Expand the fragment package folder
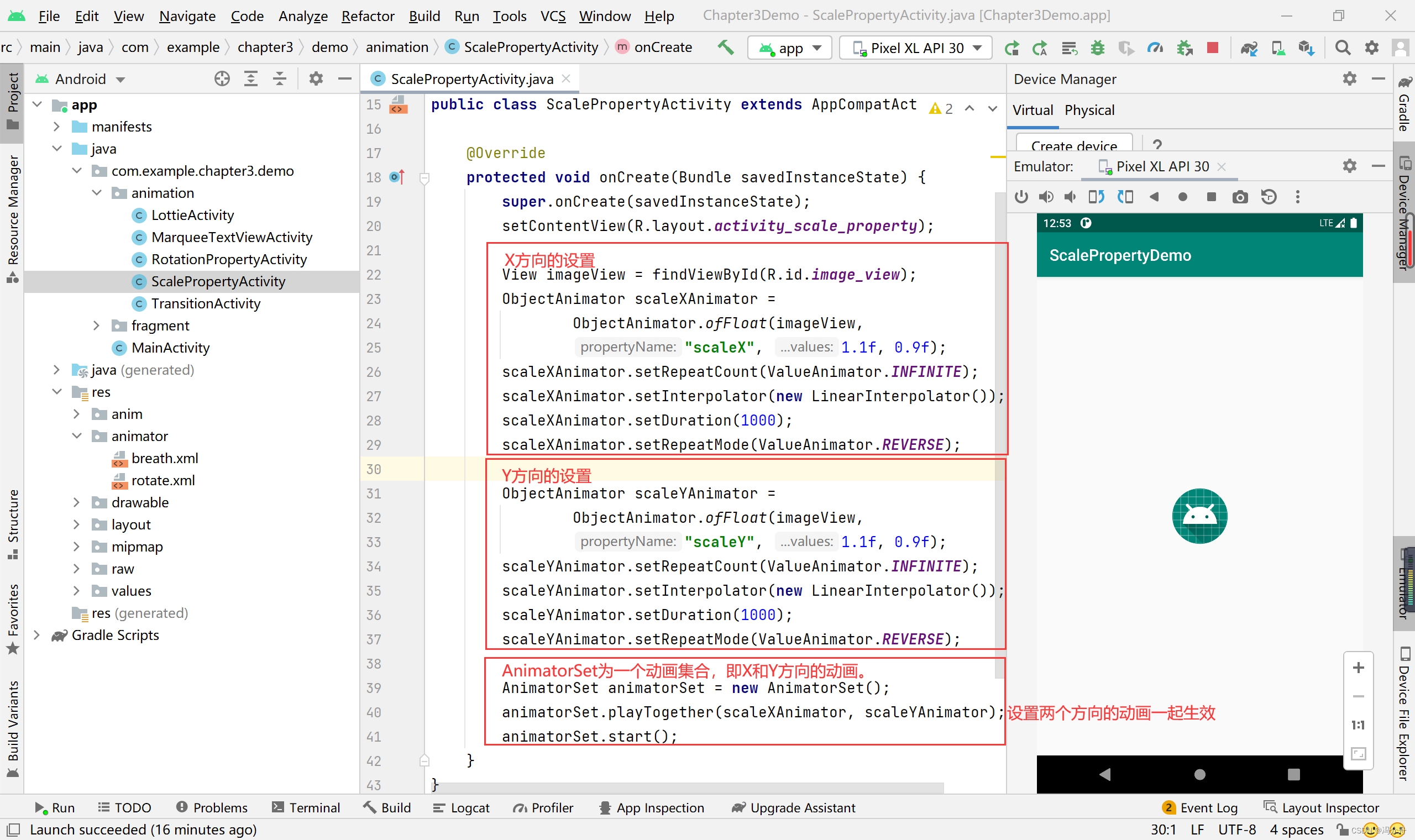1415x840 pixels. click(96, 326)
